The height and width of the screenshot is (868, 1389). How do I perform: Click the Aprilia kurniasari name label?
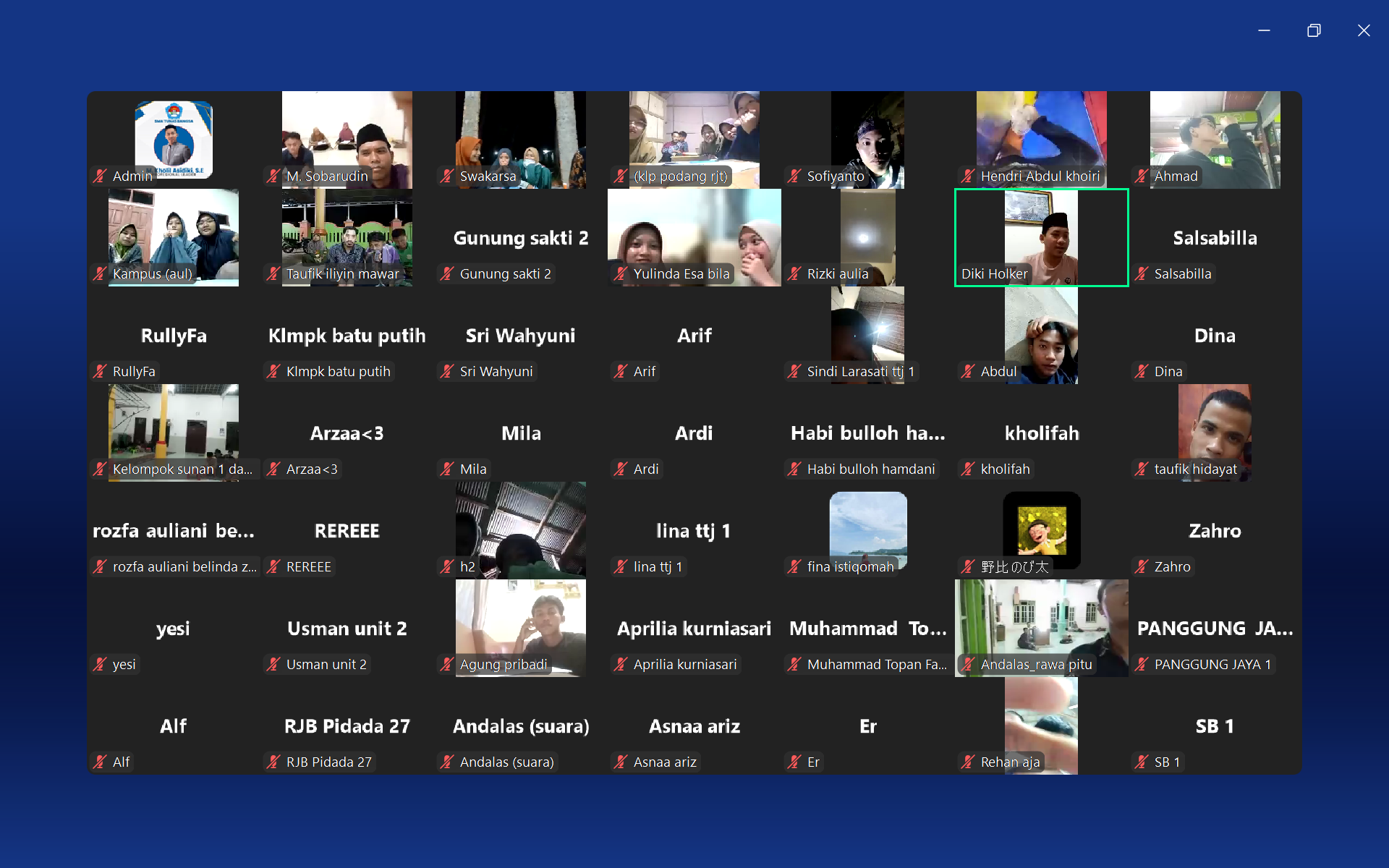684,664
